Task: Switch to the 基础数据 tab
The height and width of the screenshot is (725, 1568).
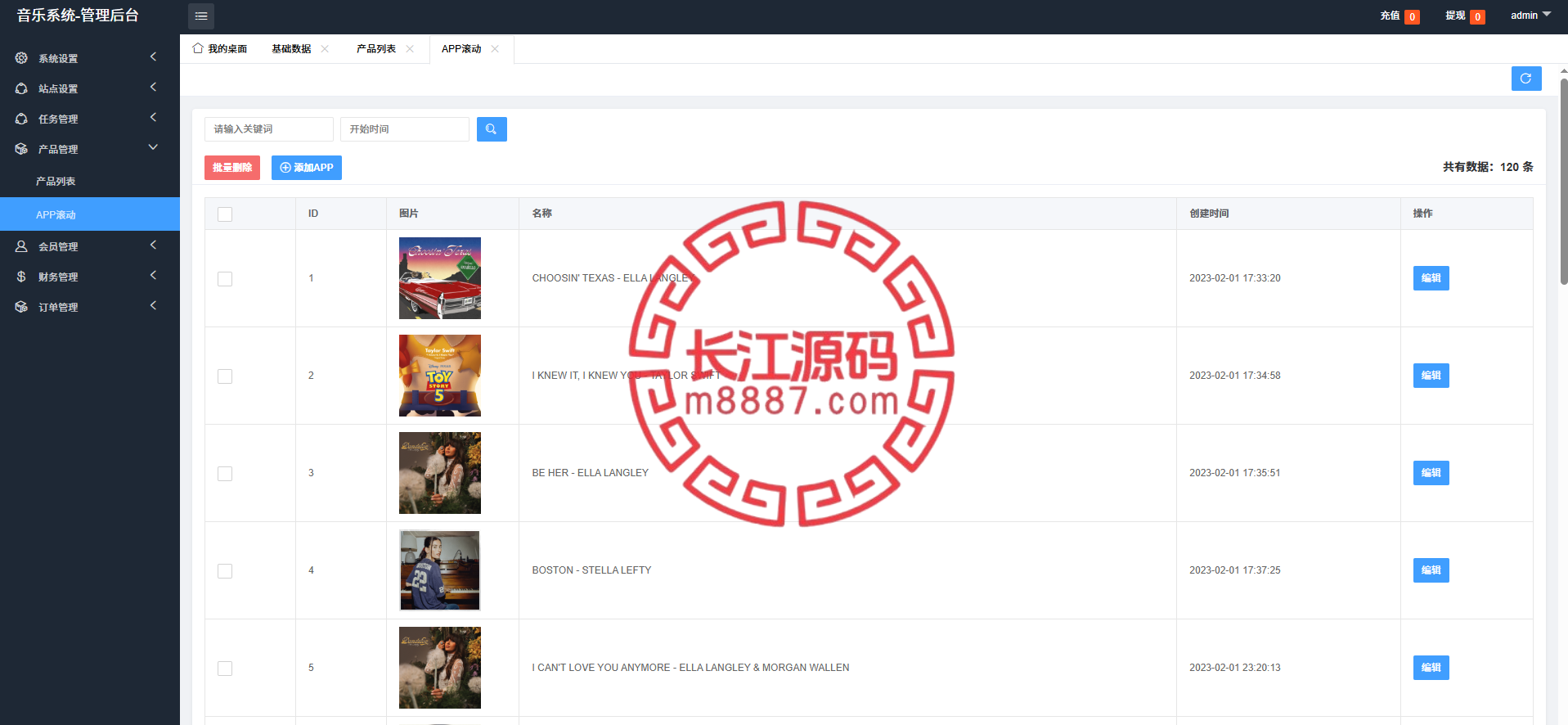Action: pos(291,49)
